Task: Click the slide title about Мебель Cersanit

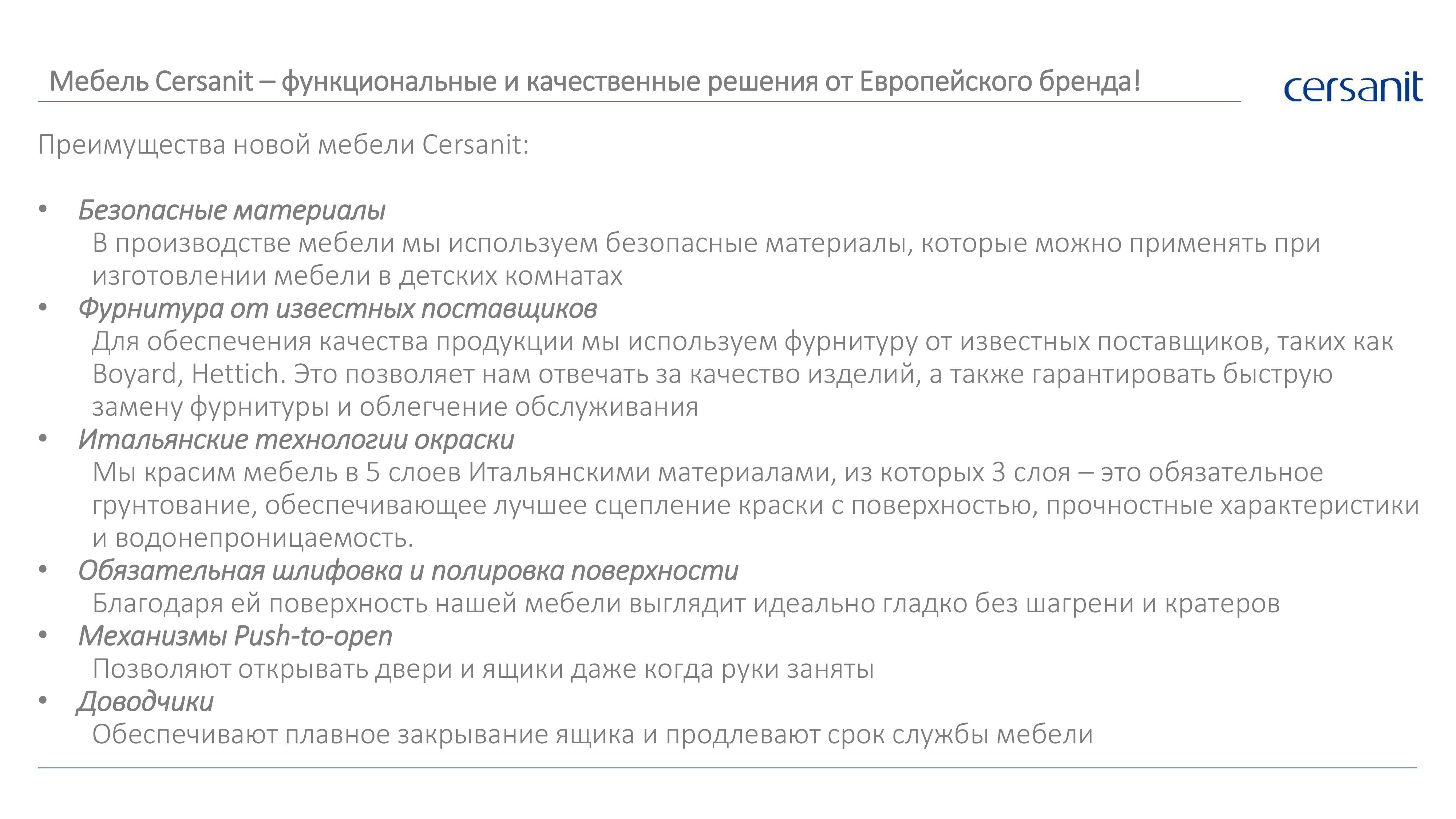Action: [595, 82]
